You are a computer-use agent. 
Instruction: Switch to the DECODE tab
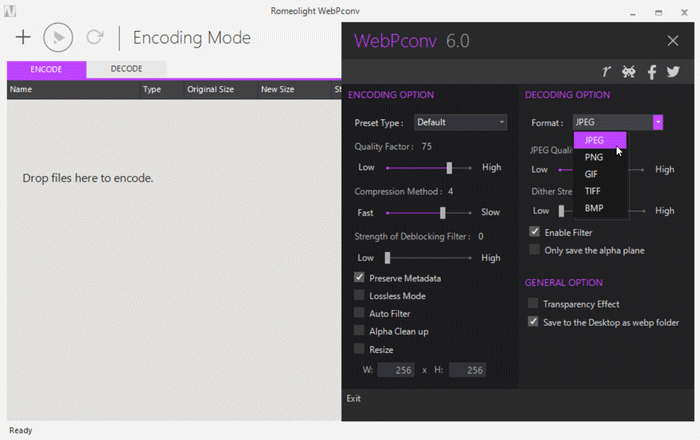[126, 69]
